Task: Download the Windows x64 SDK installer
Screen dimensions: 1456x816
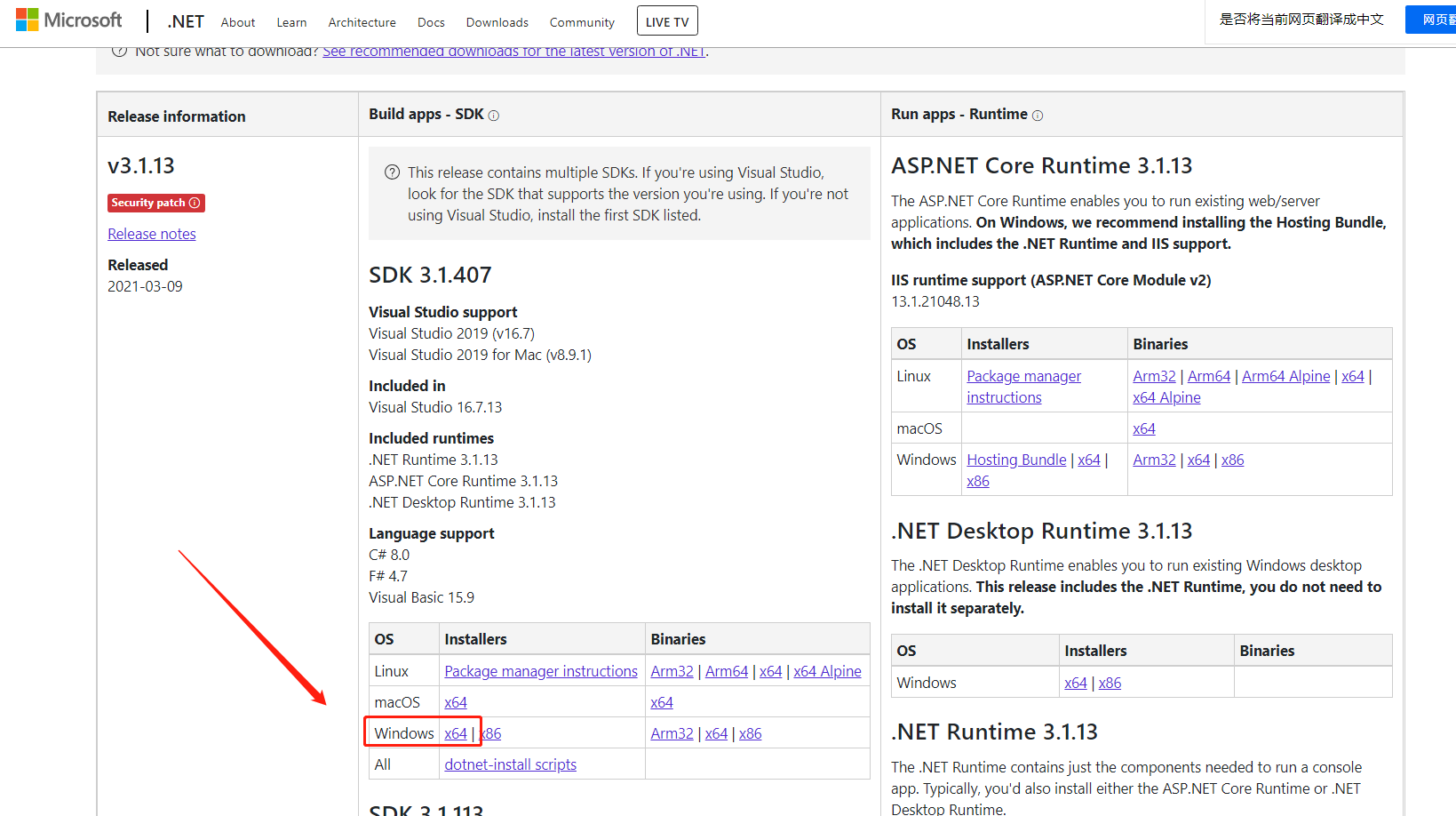Action: pos(456,732)
